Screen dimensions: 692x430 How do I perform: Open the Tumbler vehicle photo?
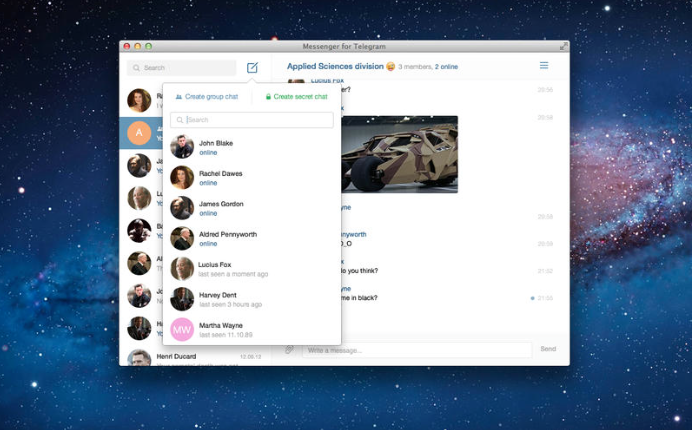(400, 154)
